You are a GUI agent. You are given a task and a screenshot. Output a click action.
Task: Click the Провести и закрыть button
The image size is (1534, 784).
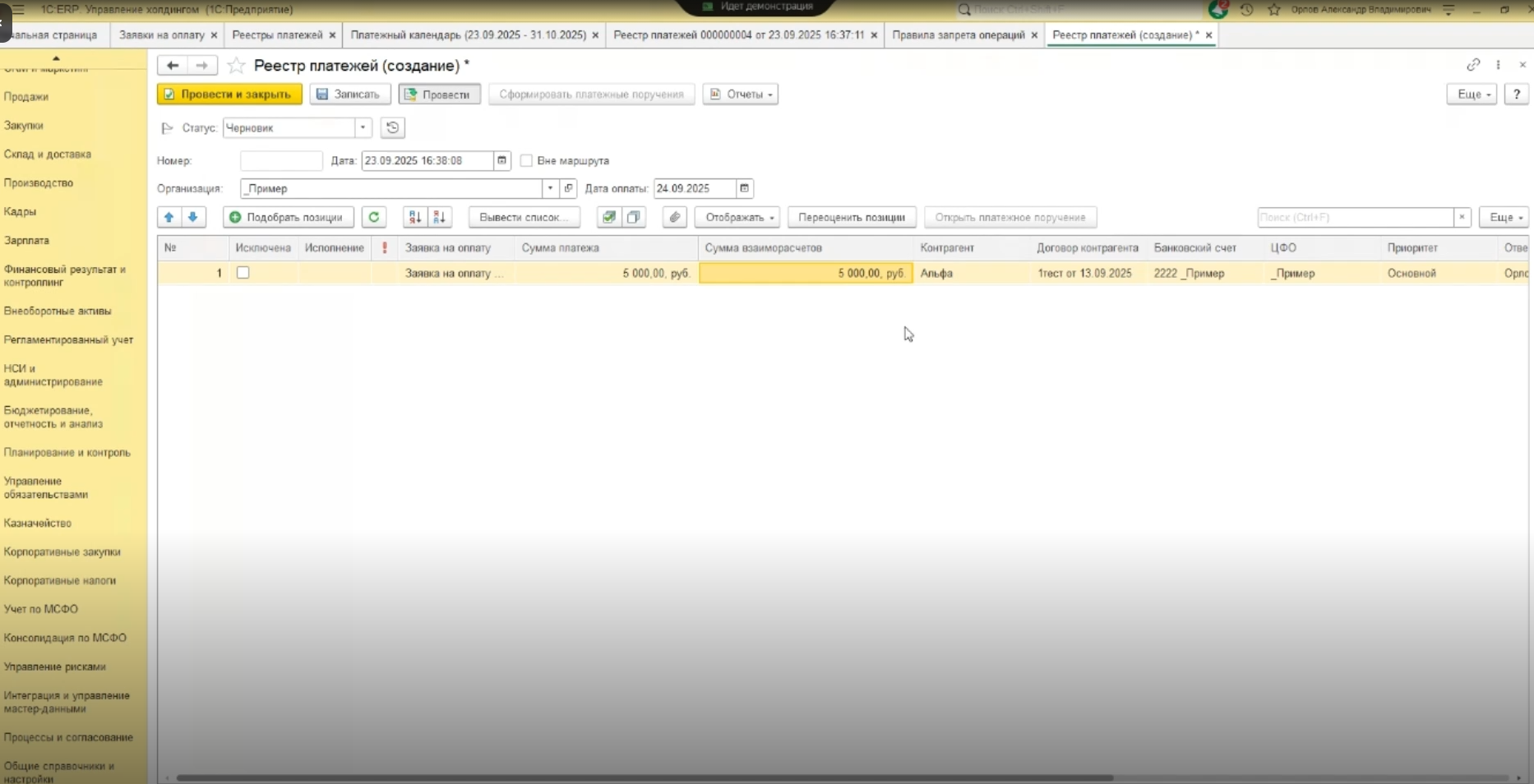[229, 95]
